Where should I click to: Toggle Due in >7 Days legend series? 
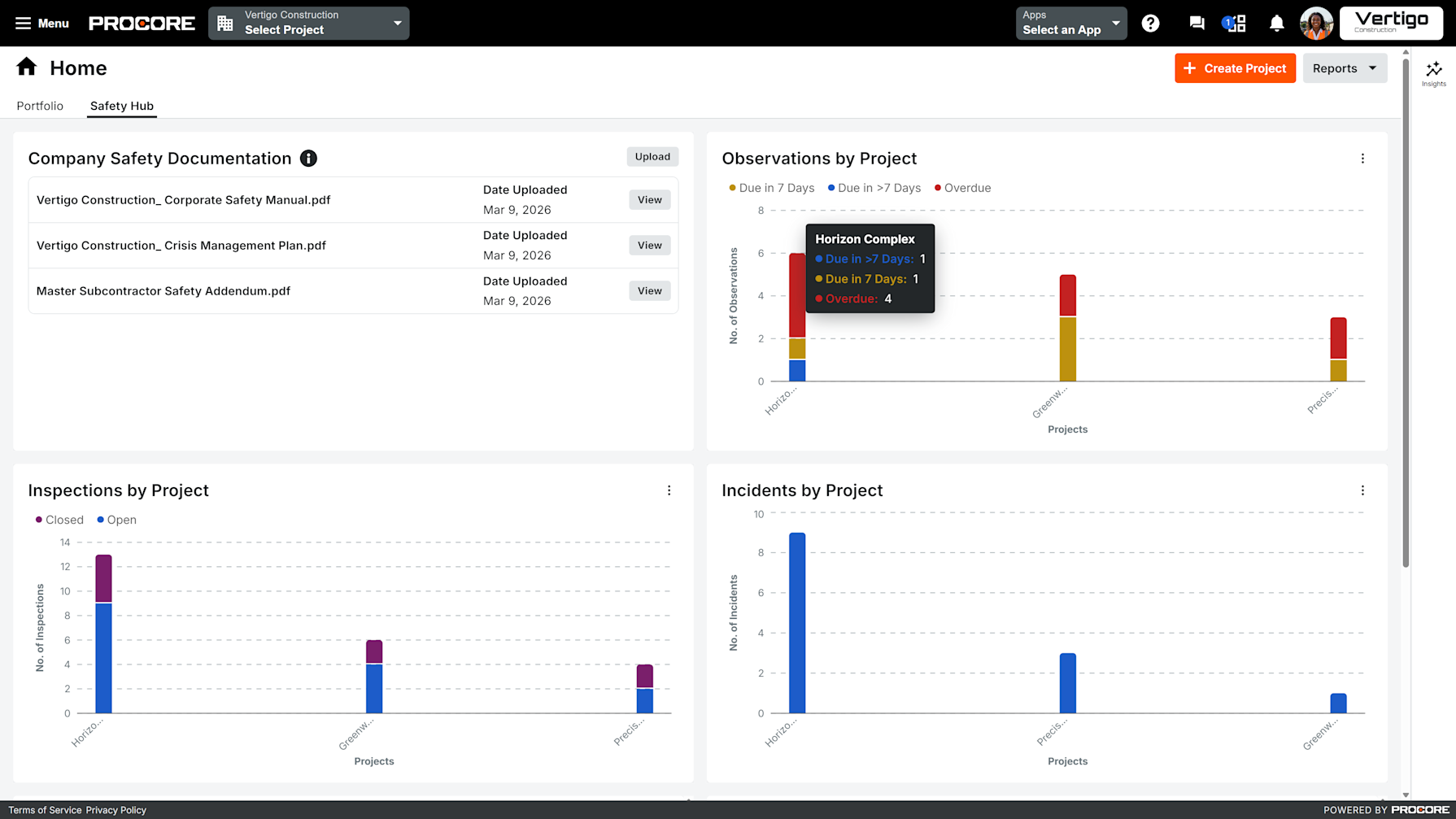pos(874,188)
